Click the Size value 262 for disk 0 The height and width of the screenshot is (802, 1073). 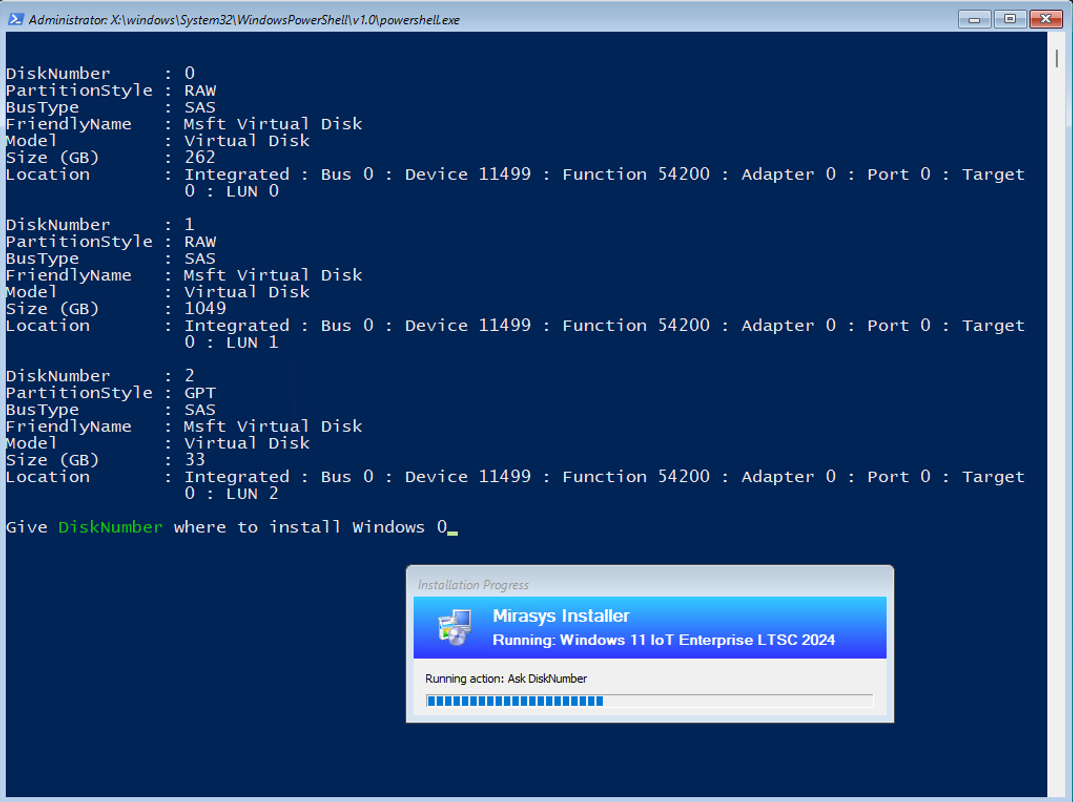200,157
